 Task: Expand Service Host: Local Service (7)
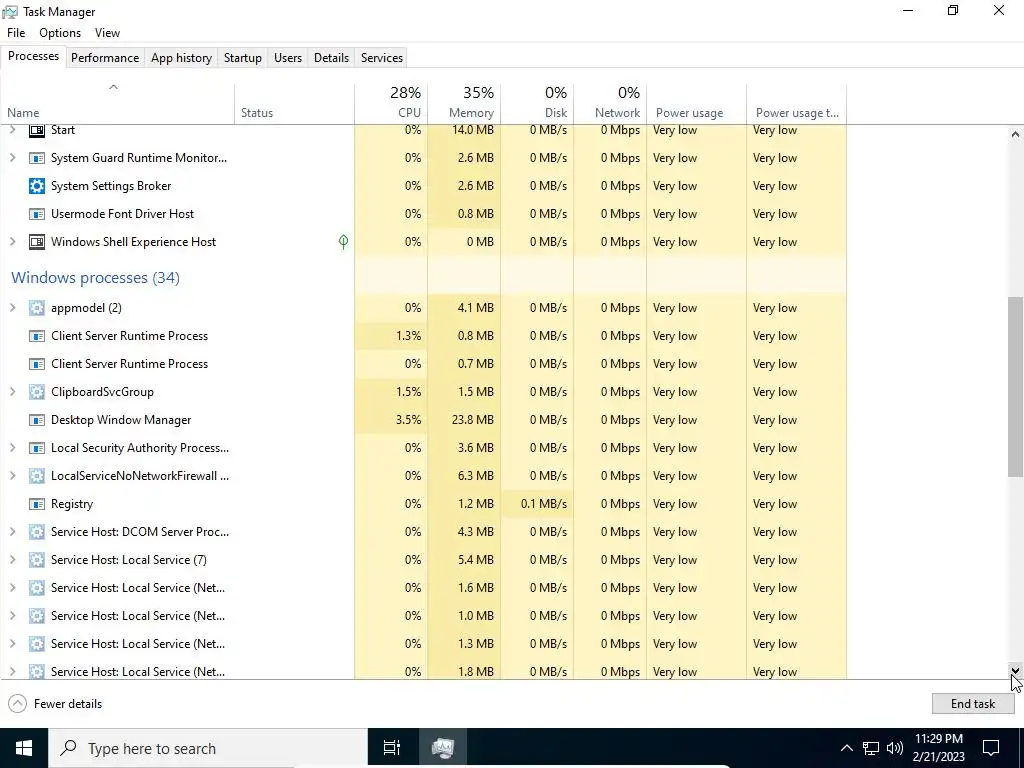pyautogui.click(x=12, y=560)
